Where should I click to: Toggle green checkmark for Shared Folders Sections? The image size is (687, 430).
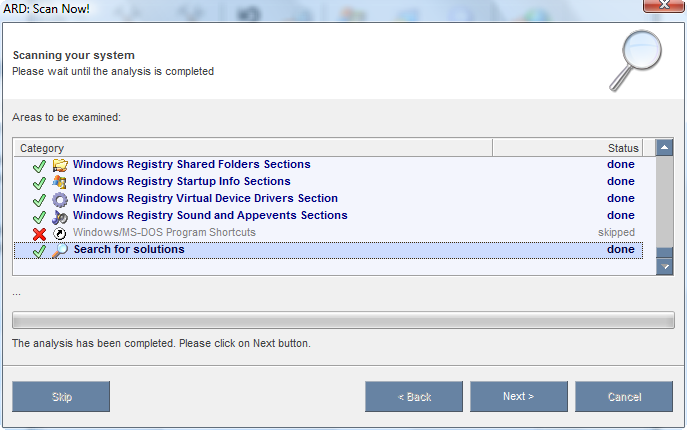click(40, 165)
